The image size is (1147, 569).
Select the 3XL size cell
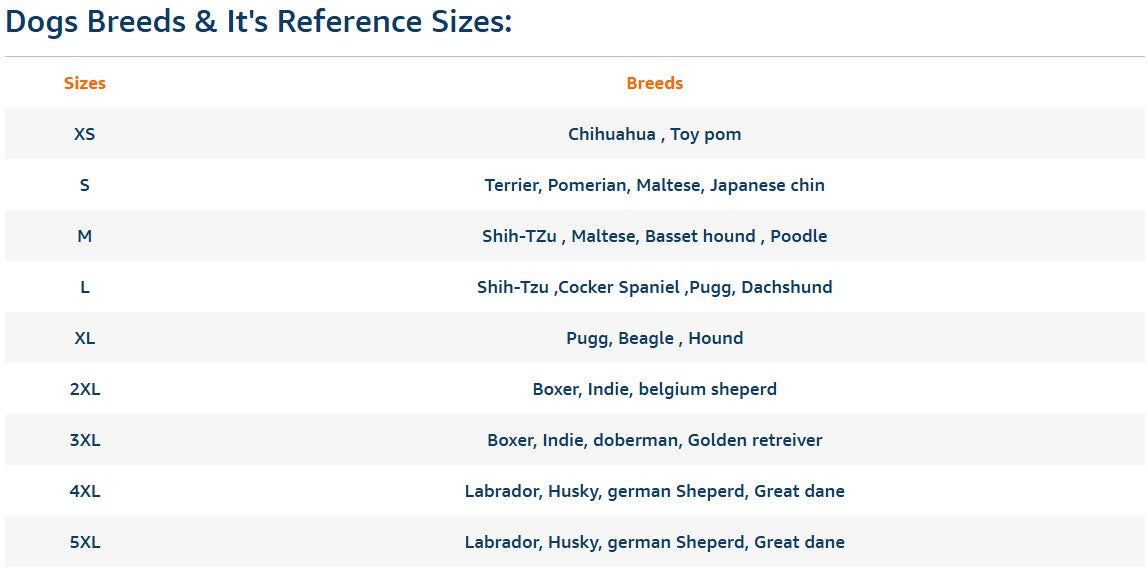click(x=85, y=440)
